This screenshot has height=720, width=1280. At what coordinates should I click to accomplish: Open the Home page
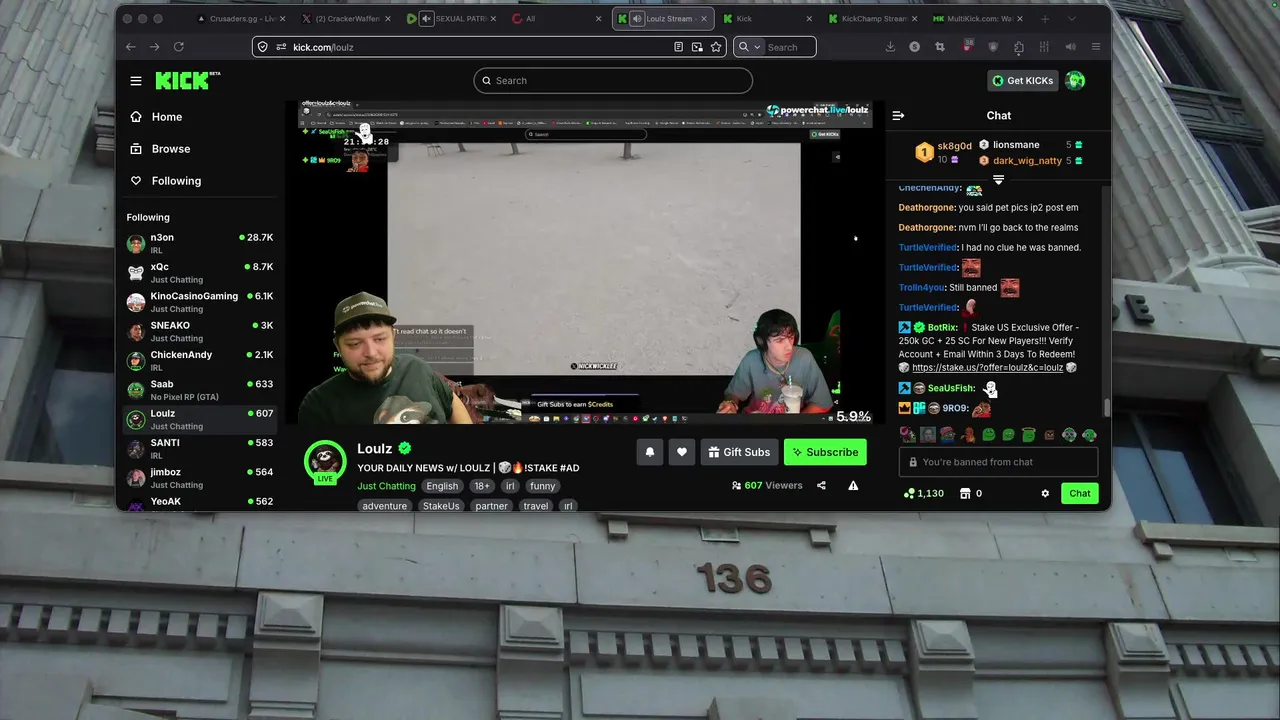pos(199,117)
